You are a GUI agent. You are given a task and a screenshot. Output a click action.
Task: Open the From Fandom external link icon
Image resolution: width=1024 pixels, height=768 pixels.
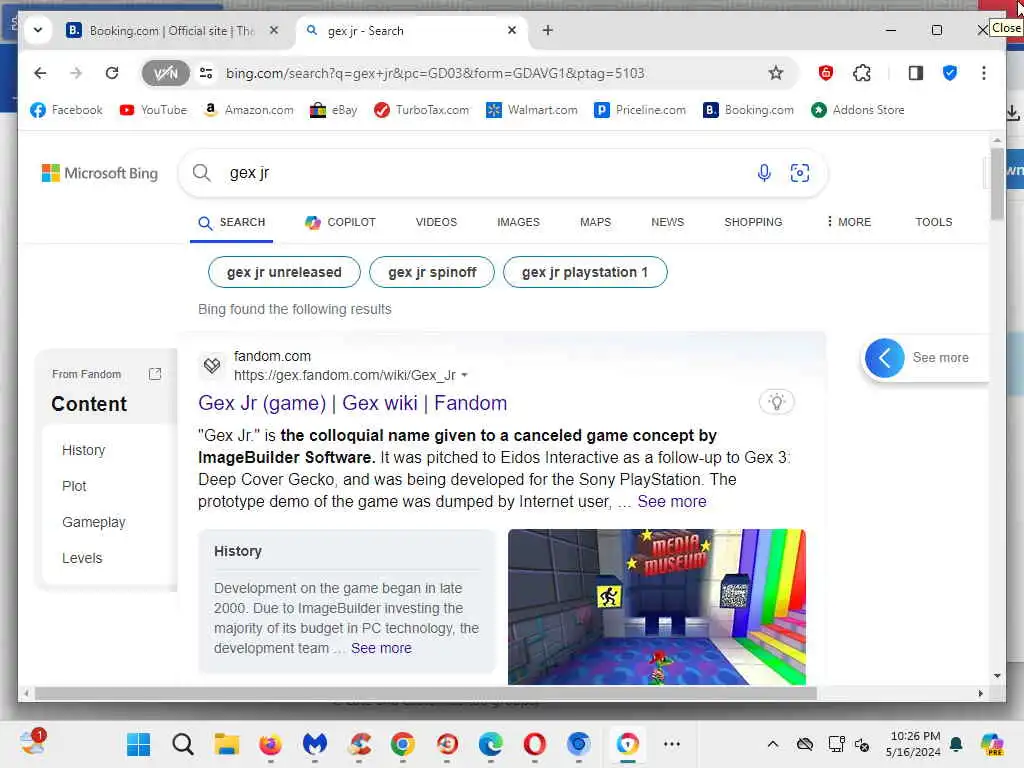point(155,374)
